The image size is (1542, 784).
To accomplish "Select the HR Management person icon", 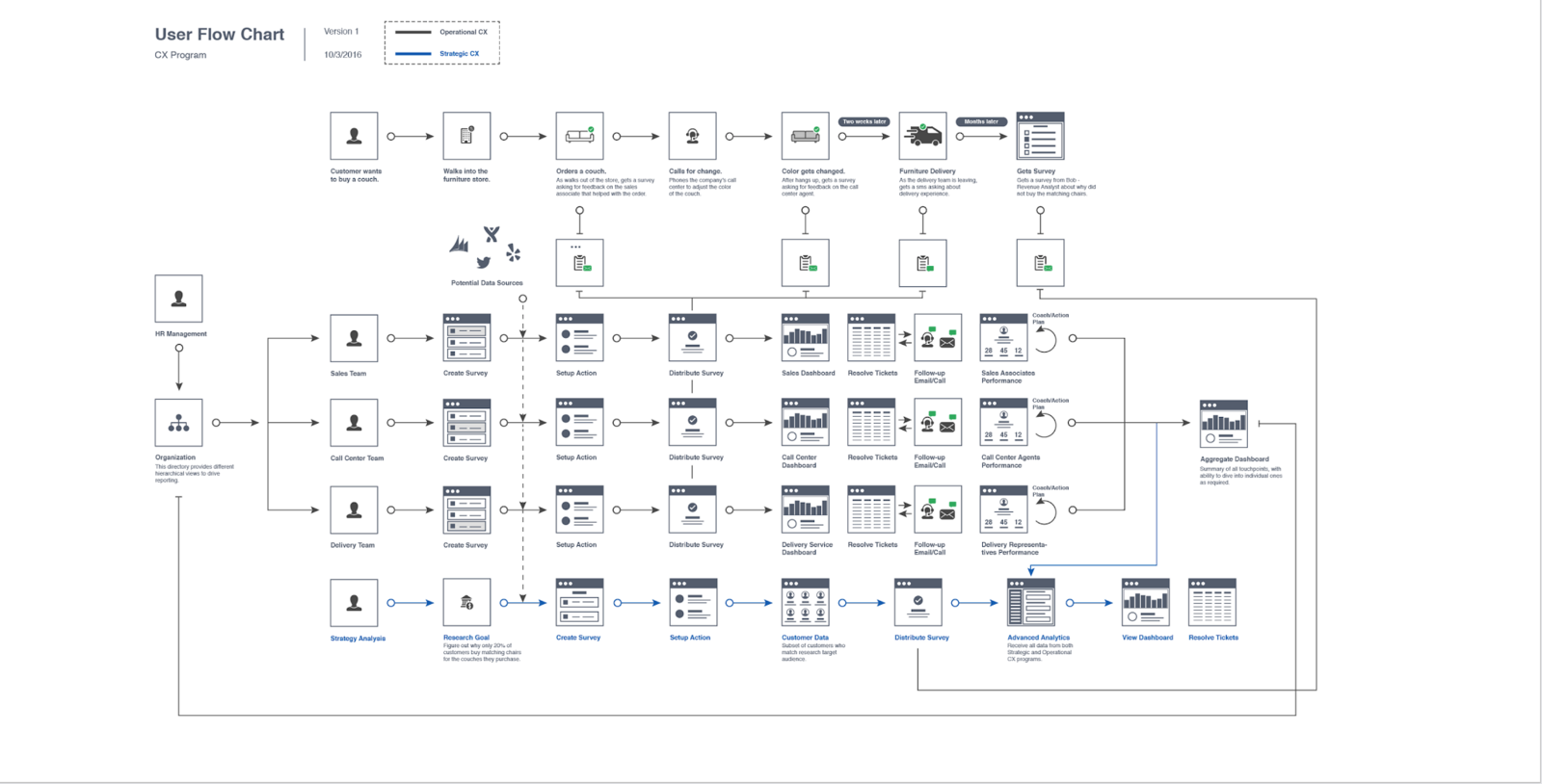I will pos(178,299).
